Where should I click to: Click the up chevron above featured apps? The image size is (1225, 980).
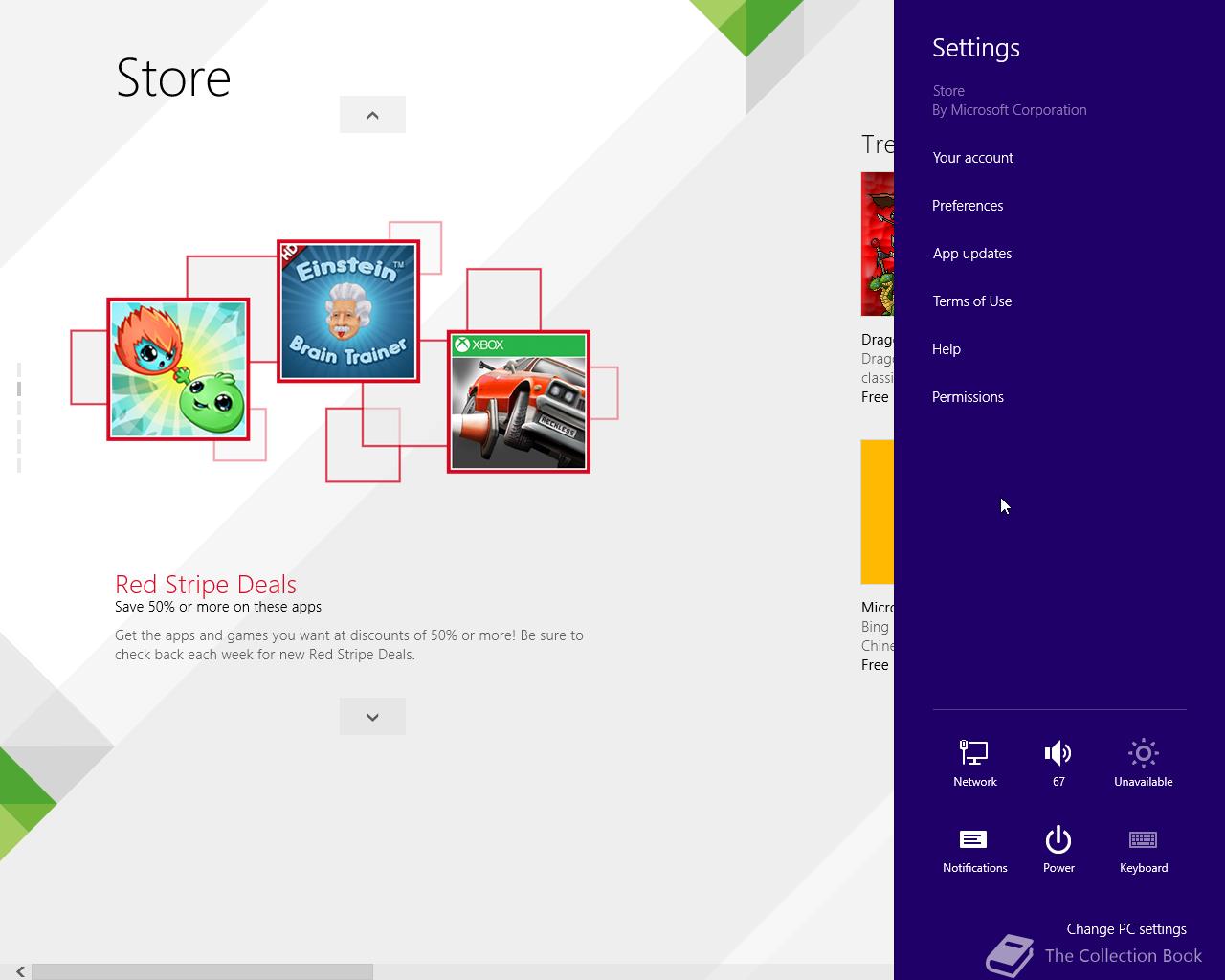point(372,115)
